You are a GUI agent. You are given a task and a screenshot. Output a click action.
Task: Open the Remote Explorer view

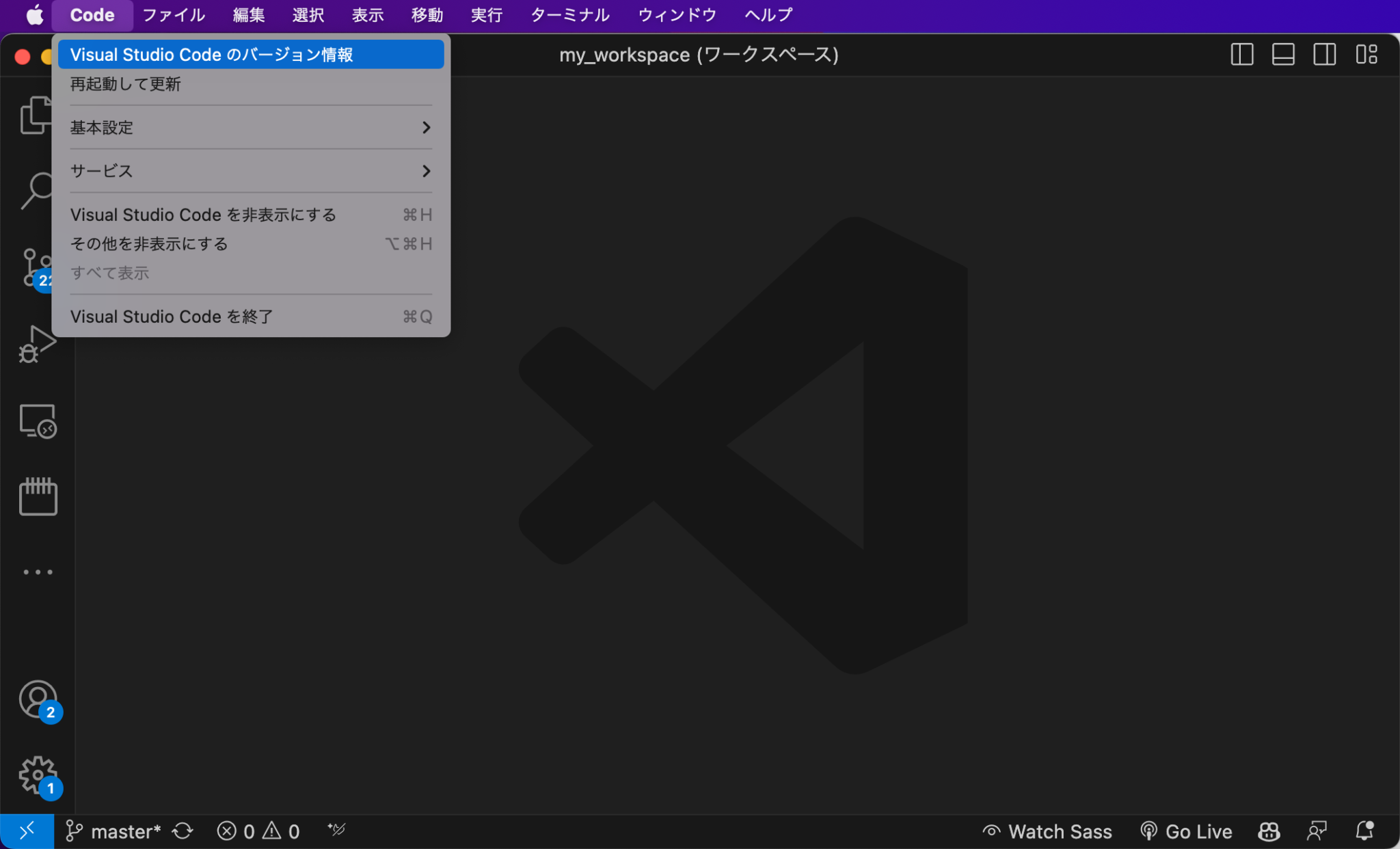[38, 422]
